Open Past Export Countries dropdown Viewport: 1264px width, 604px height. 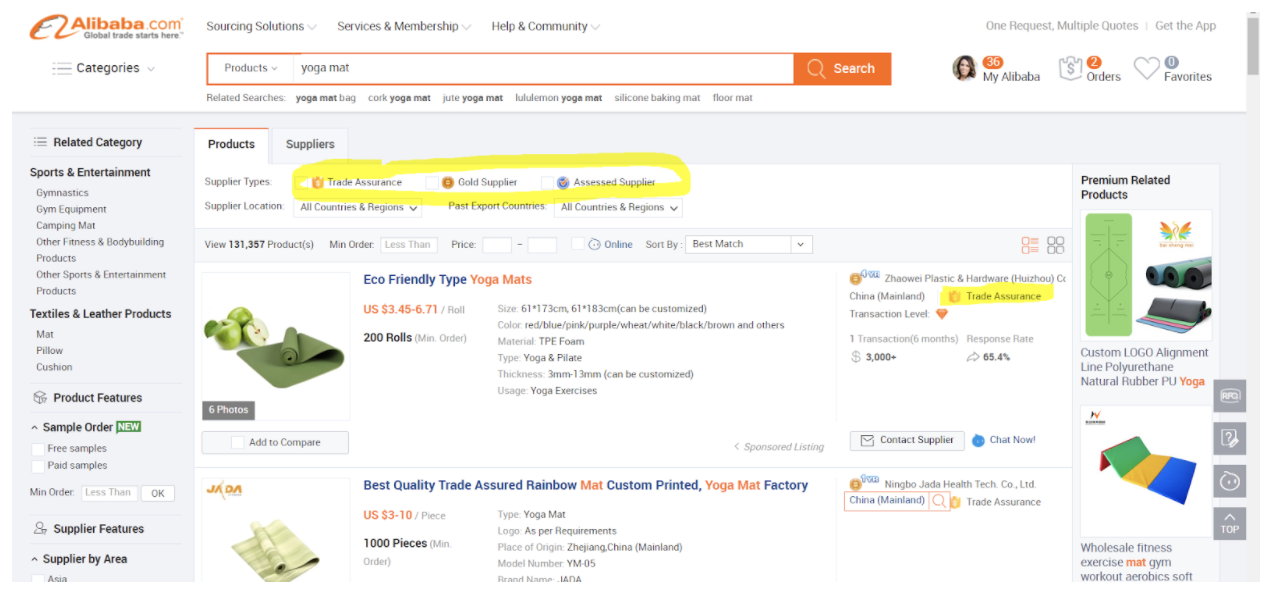618,207
